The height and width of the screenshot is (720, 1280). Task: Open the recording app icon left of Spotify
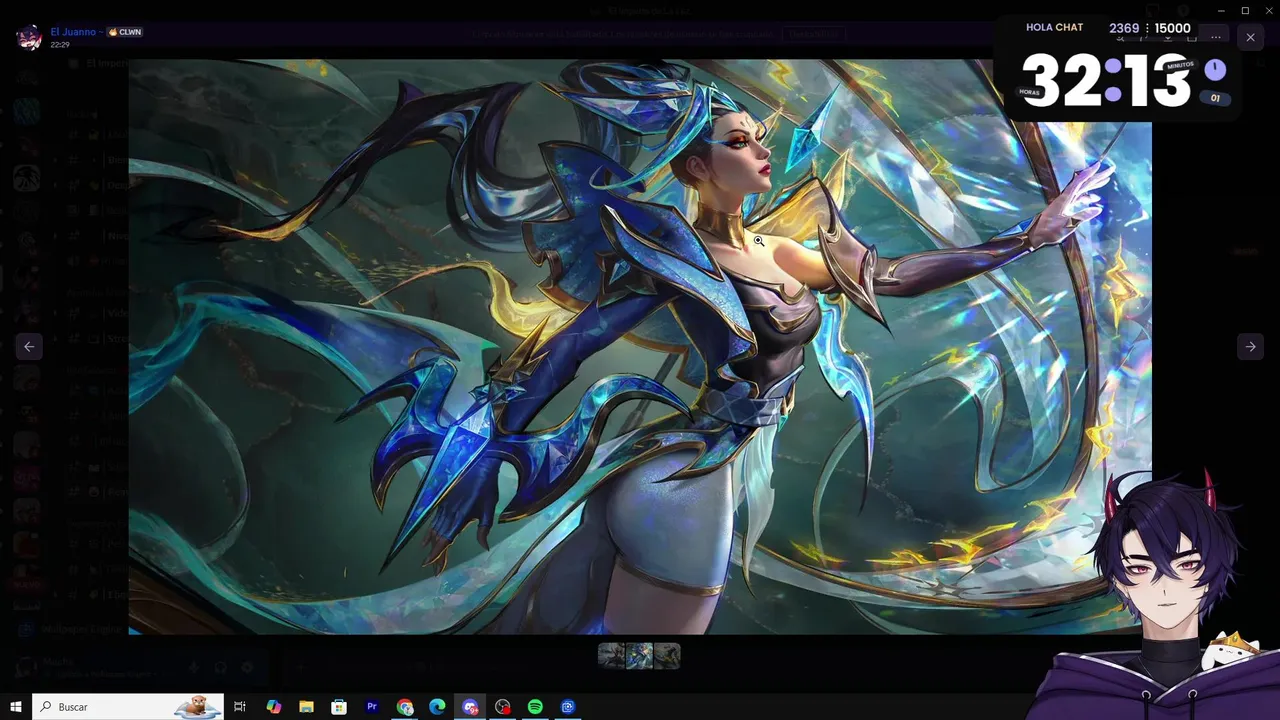[502, 707]
